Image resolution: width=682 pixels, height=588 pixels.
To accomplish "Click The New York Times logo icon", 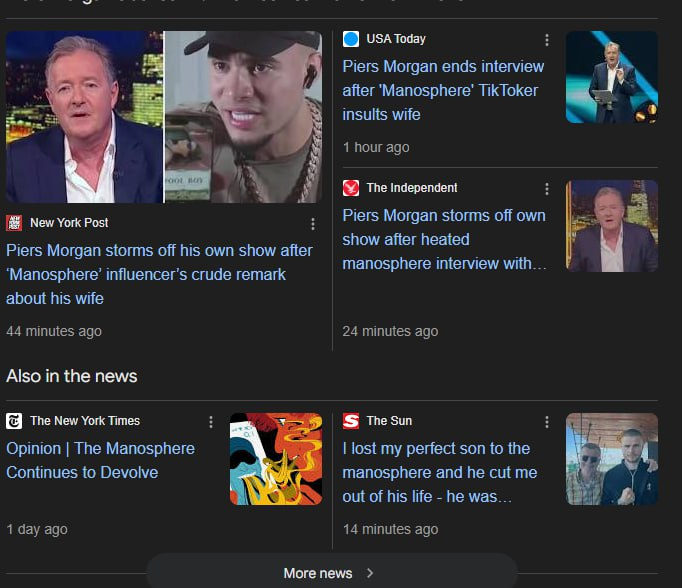I will (14, 421).
